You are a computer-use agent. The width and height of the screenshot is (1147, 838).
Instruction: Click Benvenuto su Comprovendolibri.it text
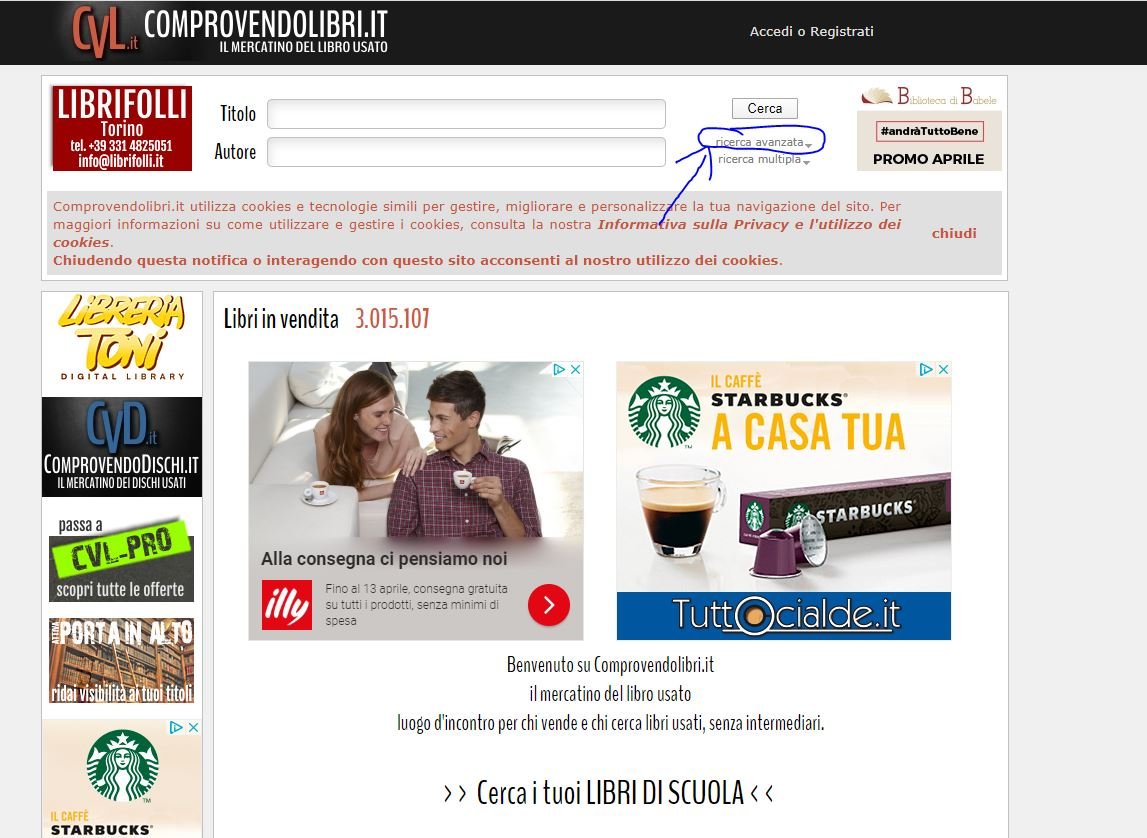(610, 665)
